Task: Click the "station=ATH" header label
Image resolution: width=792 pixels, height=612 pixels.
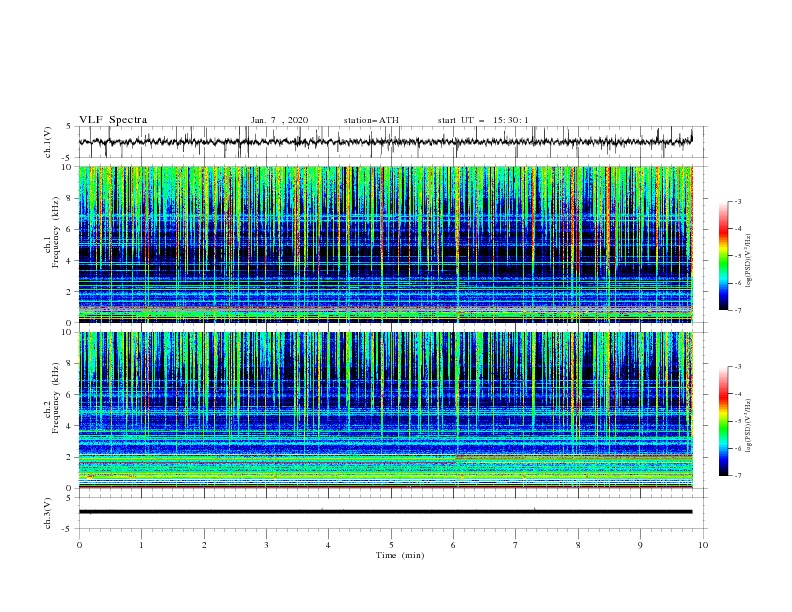Action: 371,120
